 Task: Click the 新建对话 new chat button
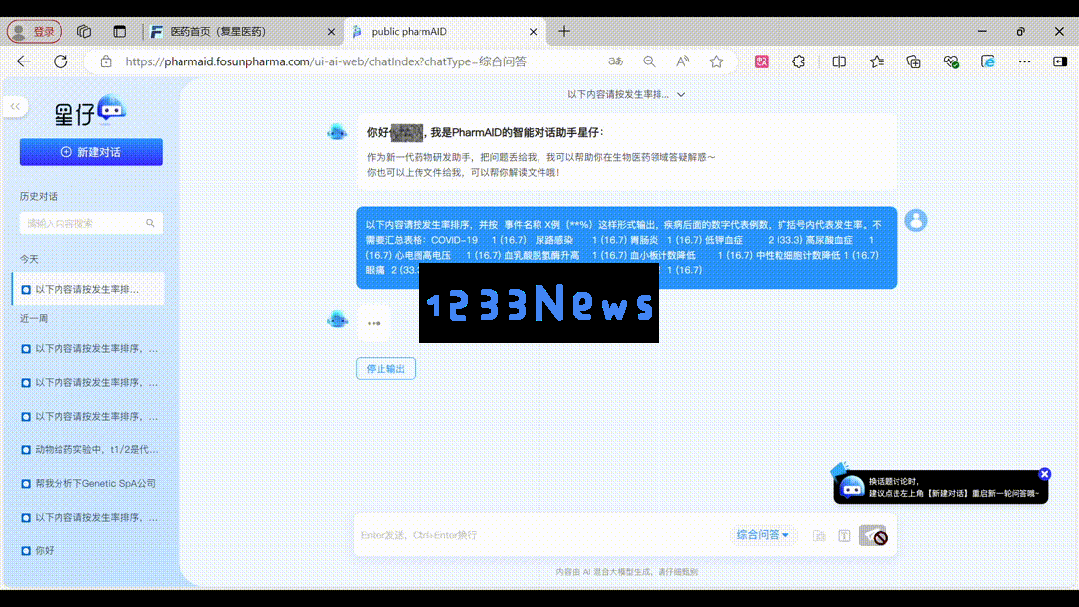pos(91,152)
